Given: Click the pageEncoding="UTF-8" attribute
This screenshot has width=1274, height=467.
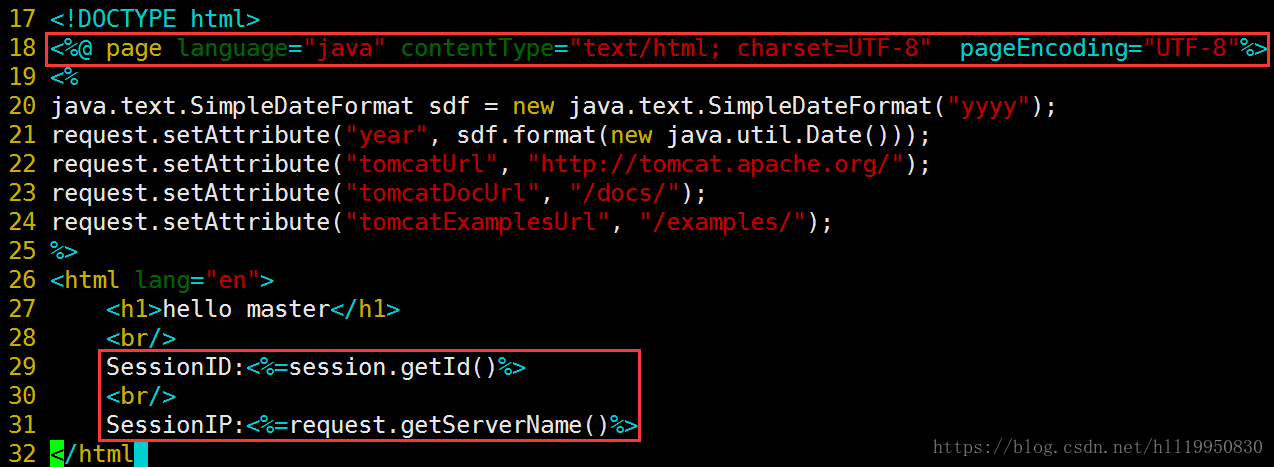Looking at the screenshot, I should tap(1100, 48).
